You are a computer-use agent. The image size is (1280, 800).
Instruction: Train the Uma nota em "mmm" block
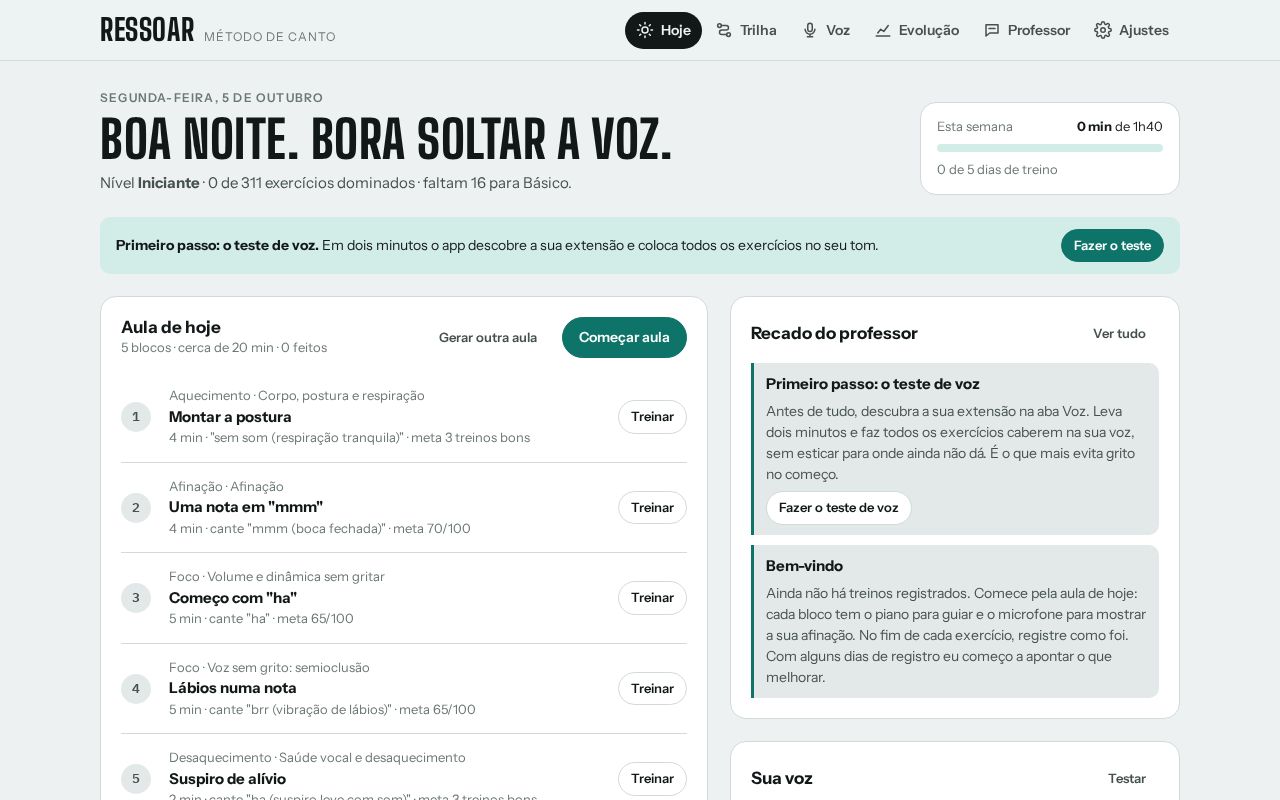click(652, 507)
